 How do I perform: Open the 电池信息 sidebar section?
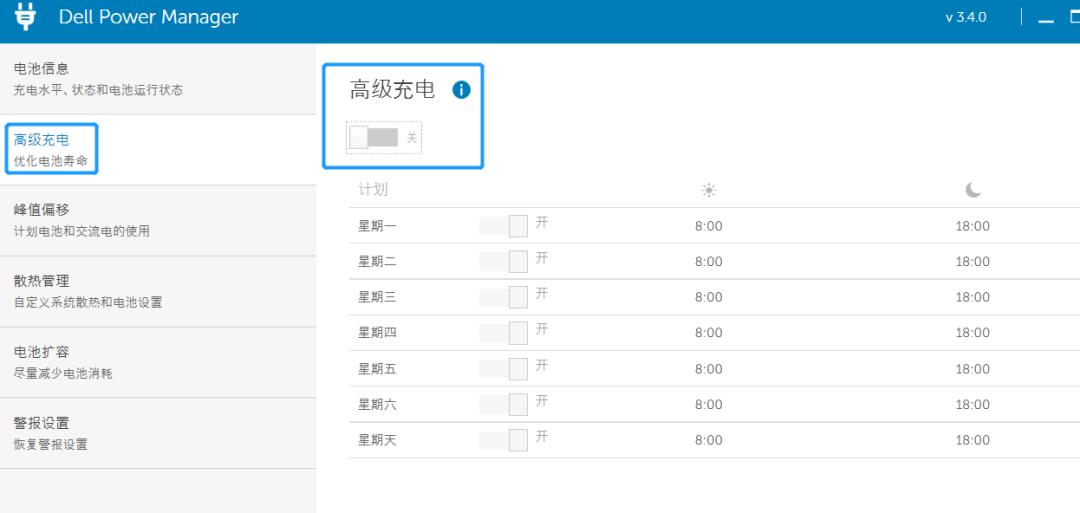158,78
